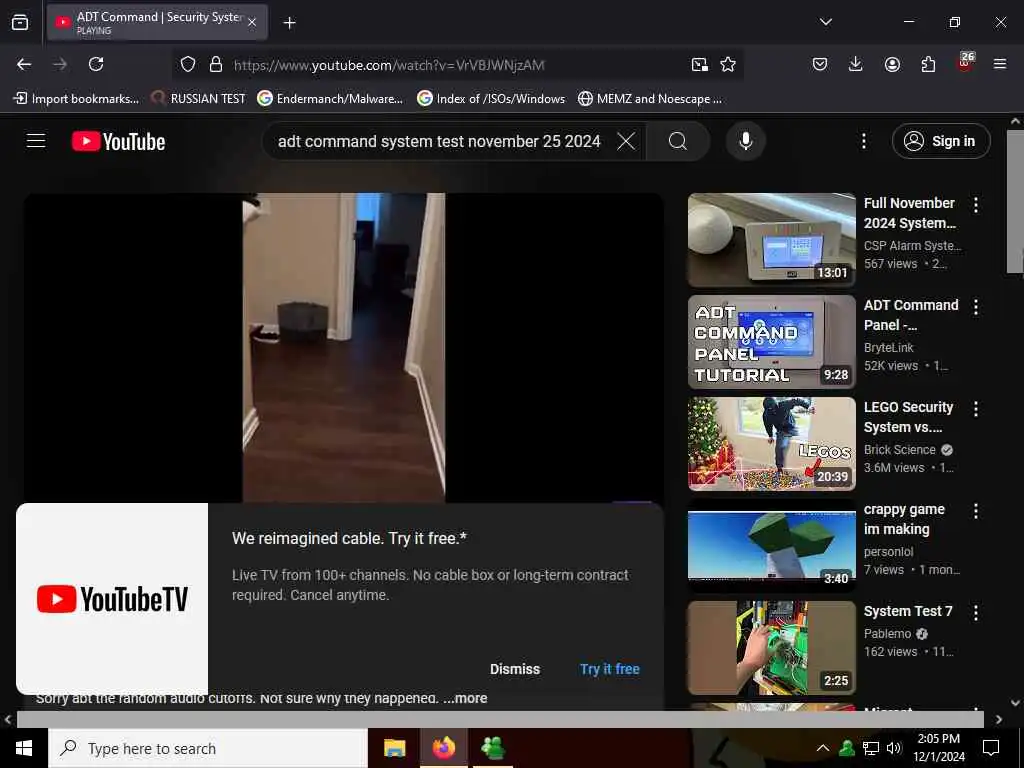This screenshot has height=768, width=1024.
Task: Expand description with ...more
Action: click(465, 698)
